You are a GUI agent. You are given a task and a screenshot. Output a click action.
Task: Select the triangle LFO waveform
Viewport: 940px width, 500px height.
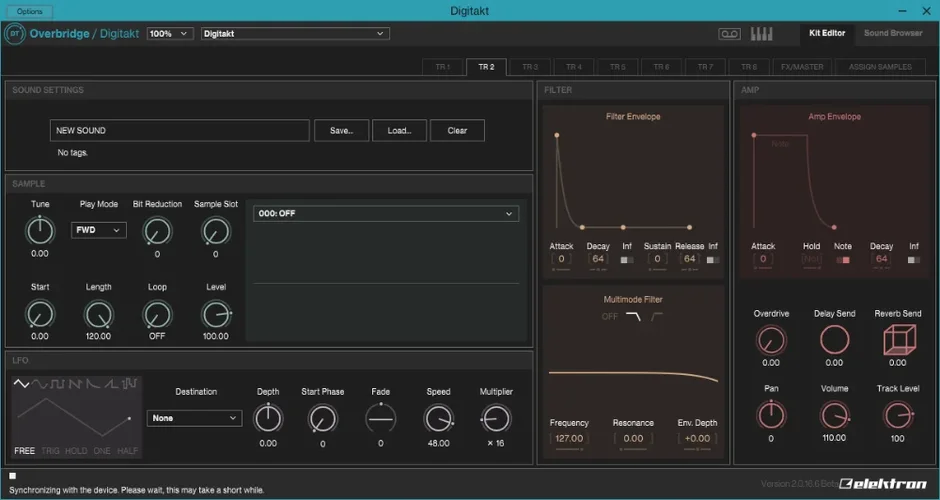tap(21, 384)
